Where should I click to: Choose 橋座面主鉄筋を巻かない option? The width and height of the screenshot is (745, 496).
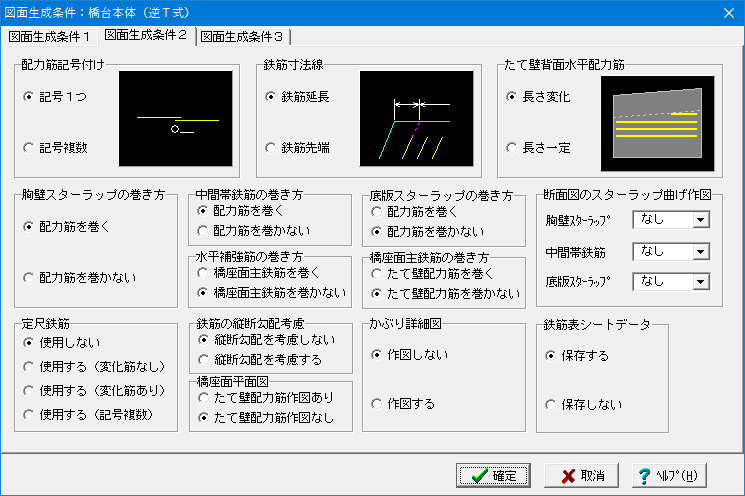point(271,293)
